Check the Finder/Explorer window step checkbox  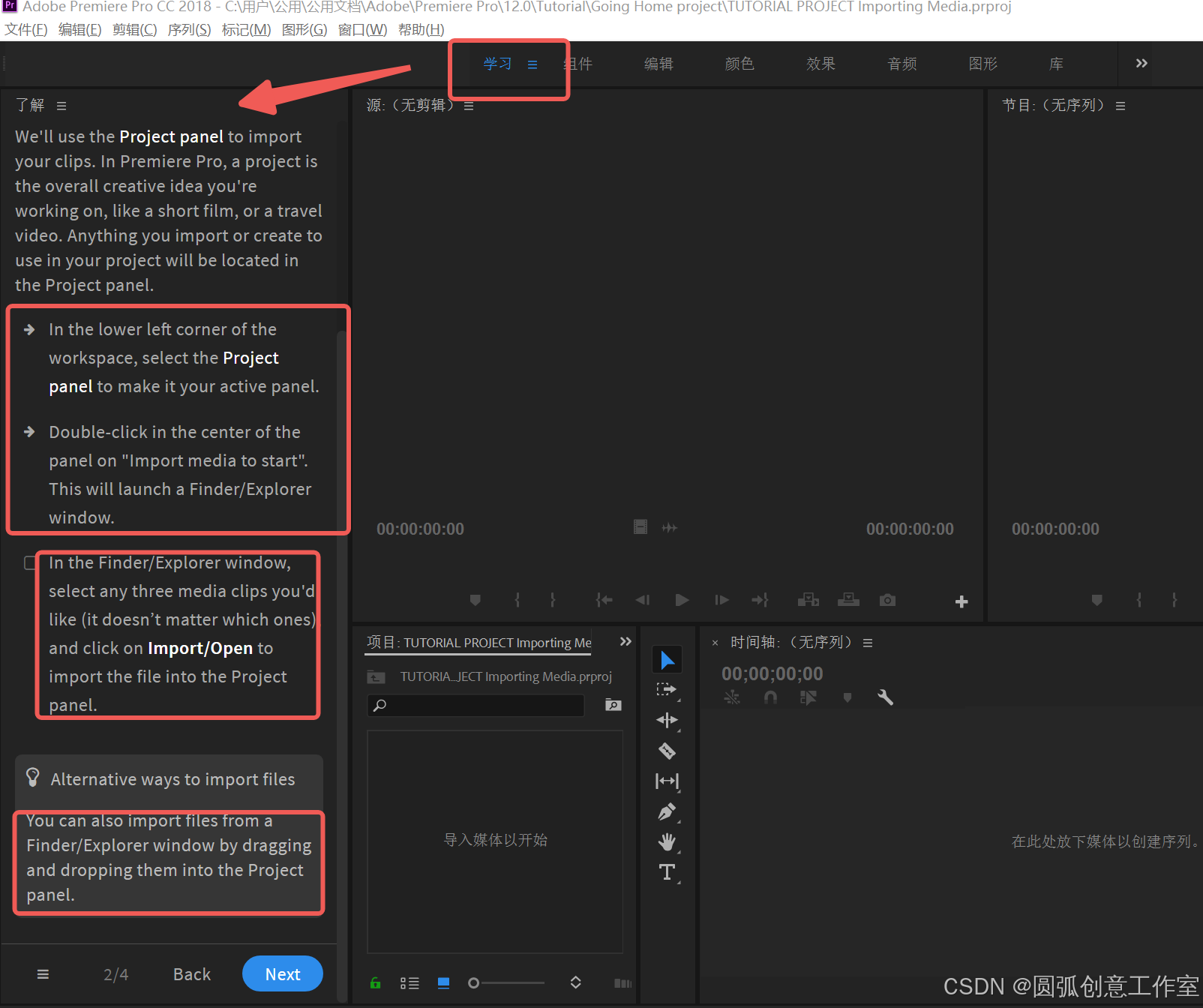[x=31, y=562]
